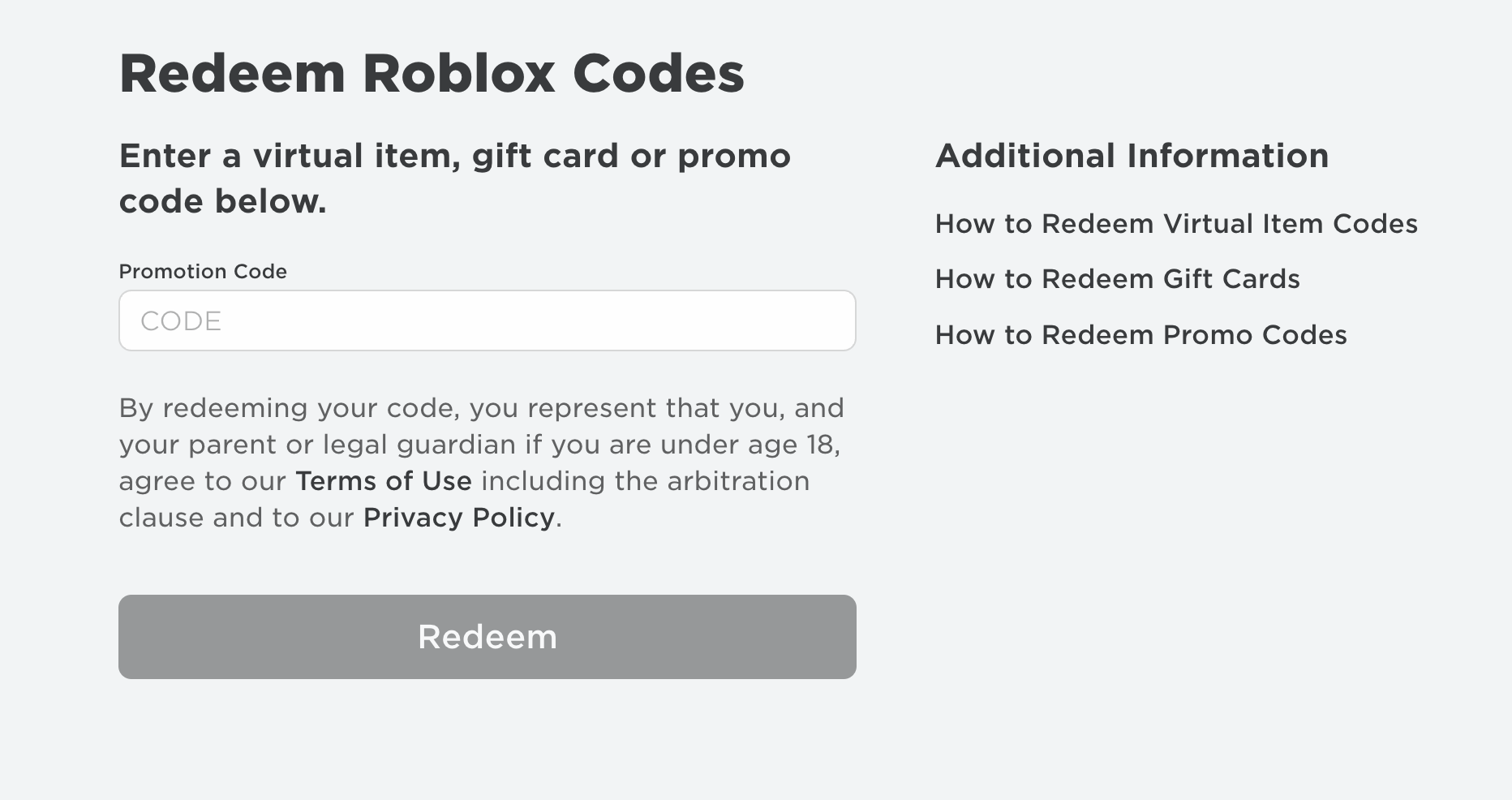Open the Terms of Use link
The image size is (1512, 800).
[x=384, y=481]
